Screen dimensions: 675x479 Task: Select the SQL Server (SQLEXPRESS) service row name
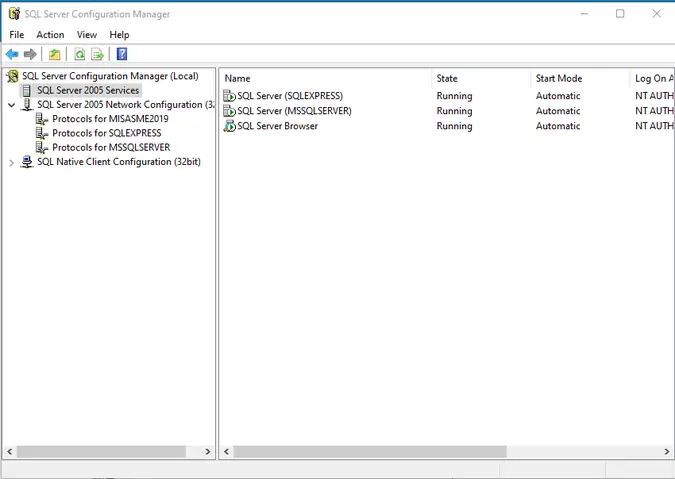point(290,96)
